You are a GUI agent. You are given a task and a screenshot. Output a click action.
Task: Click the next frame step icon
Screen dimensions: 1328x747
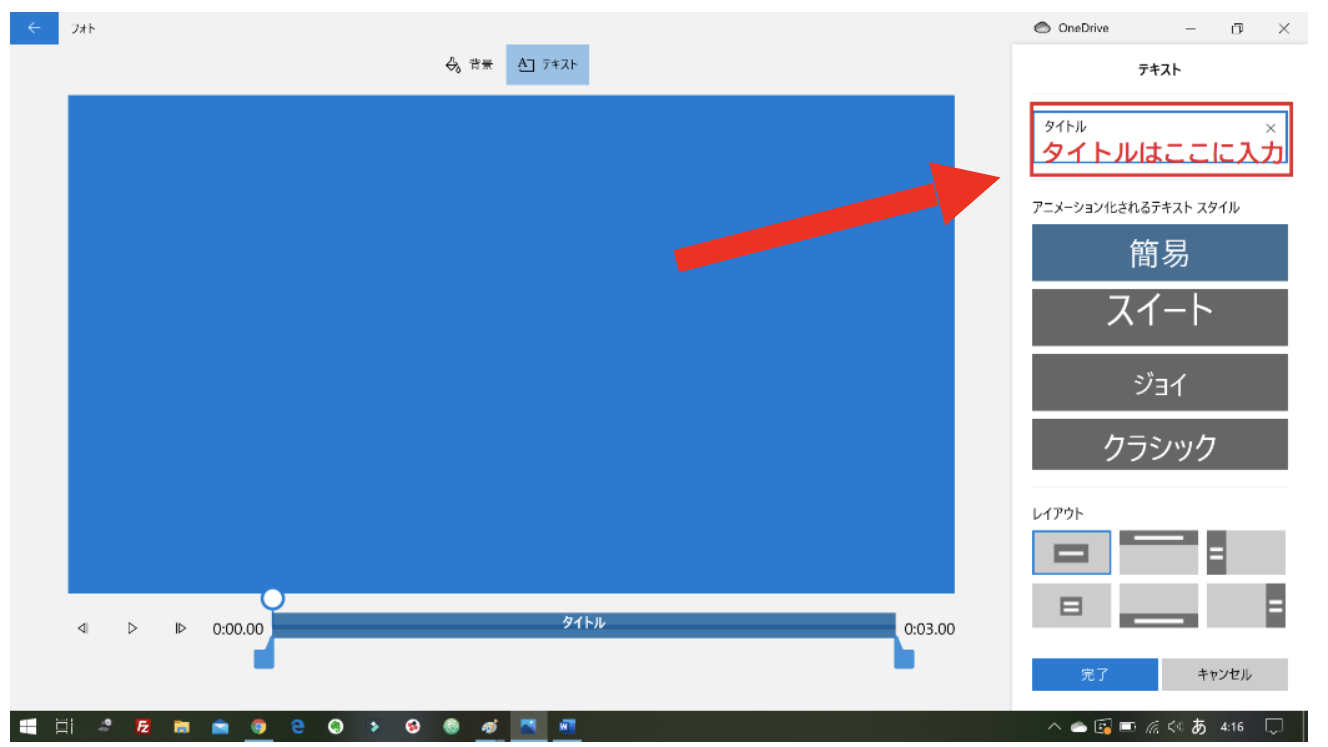click(x=181, y=627)
